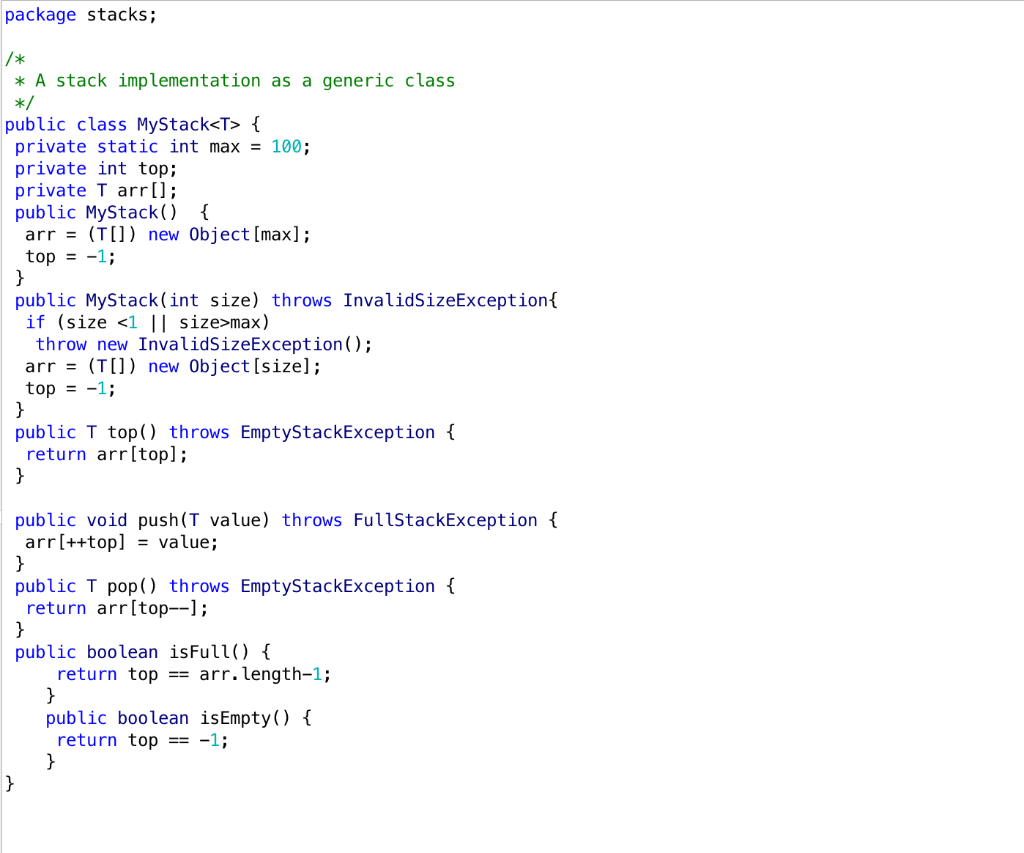Click 'Object[max]' in the array allocation

point(244,234)
